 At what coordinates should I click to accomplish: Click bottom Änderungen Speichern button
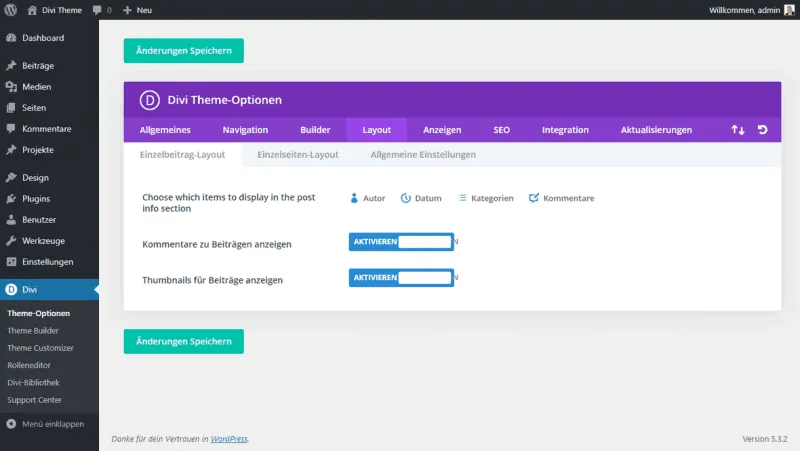184,341
